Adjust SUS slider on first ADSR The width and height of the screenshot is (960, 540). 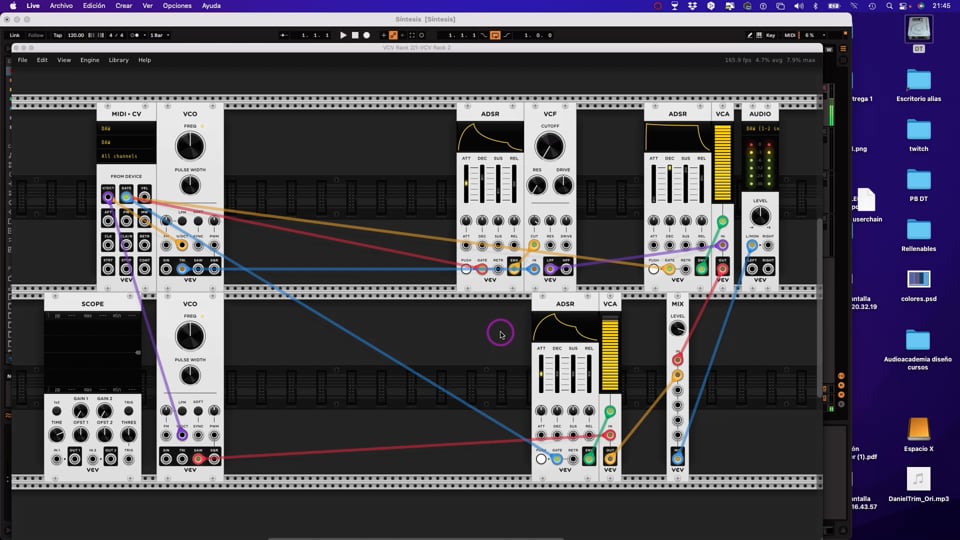[x=498, y=184]
